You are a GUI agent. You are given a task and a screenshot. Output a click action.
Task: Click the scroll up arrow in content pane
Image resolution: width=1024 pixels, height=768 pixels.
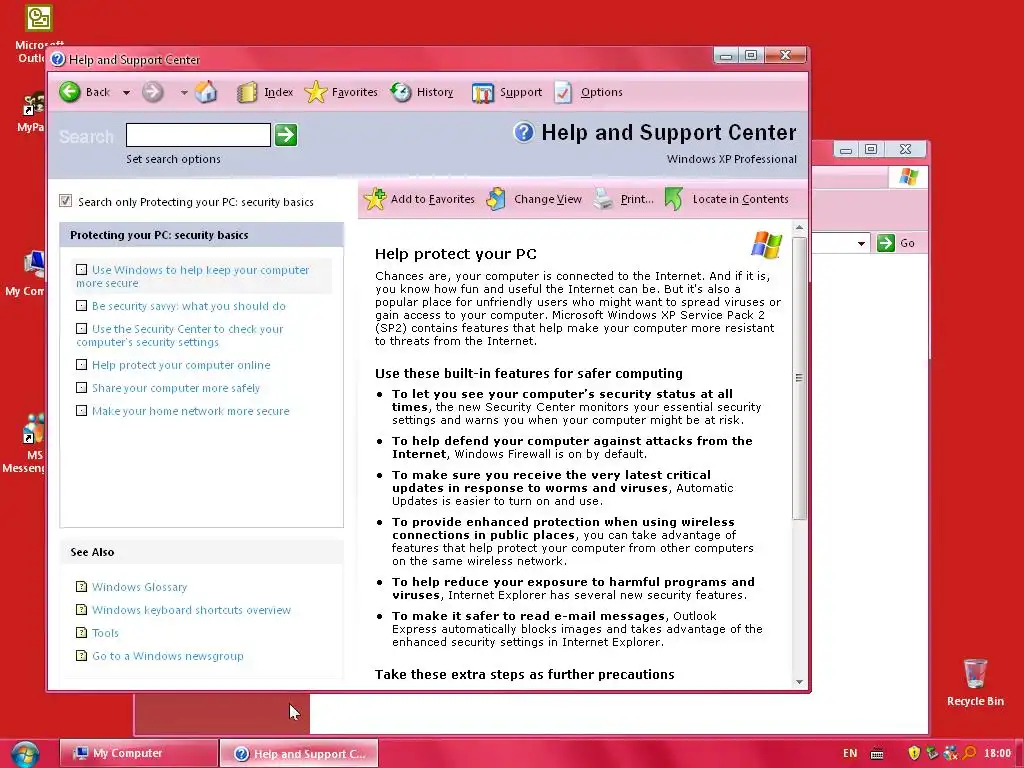[799, 228]
